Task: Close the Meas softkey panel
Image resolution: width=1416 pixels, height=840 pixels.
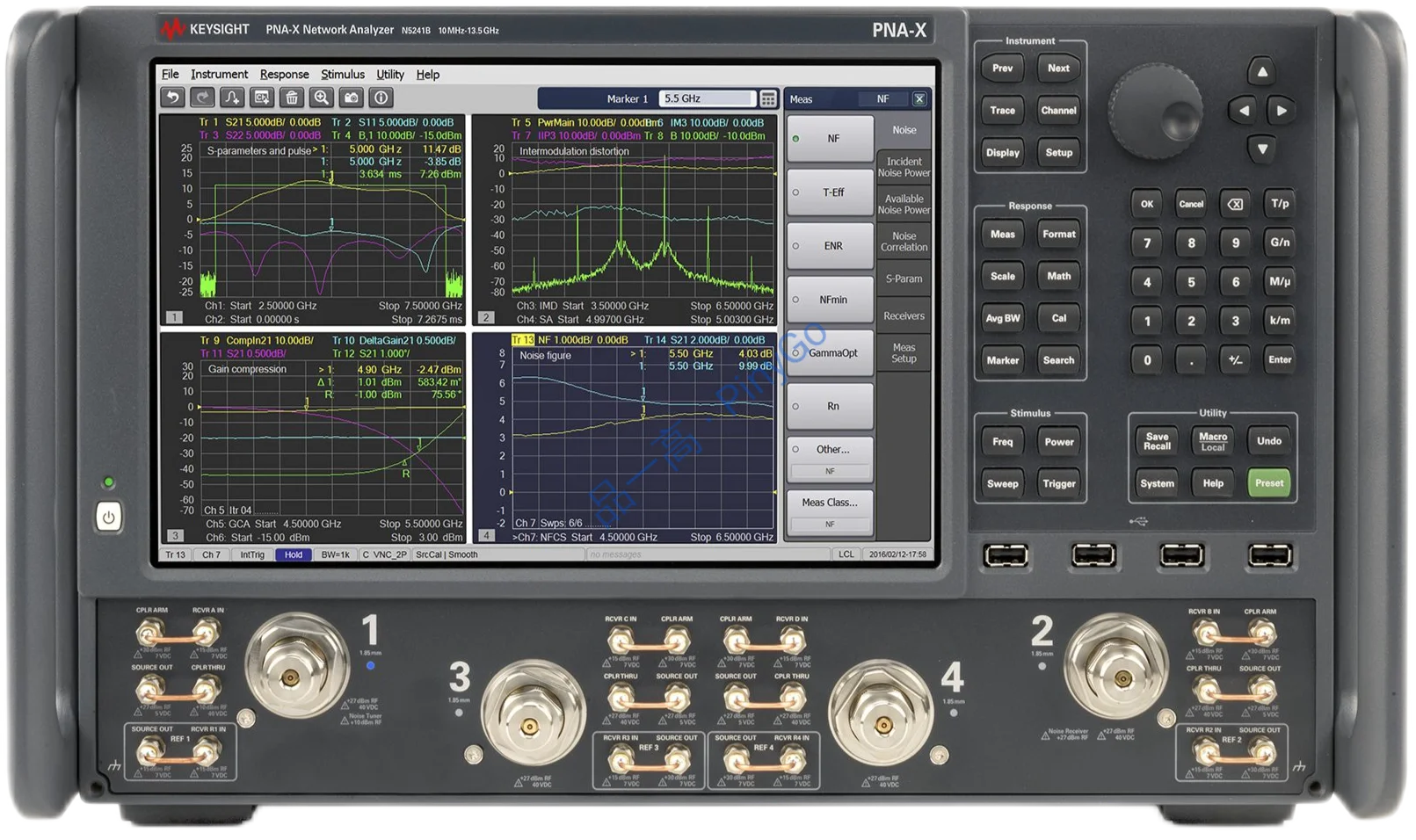Action: click(919, 98)
